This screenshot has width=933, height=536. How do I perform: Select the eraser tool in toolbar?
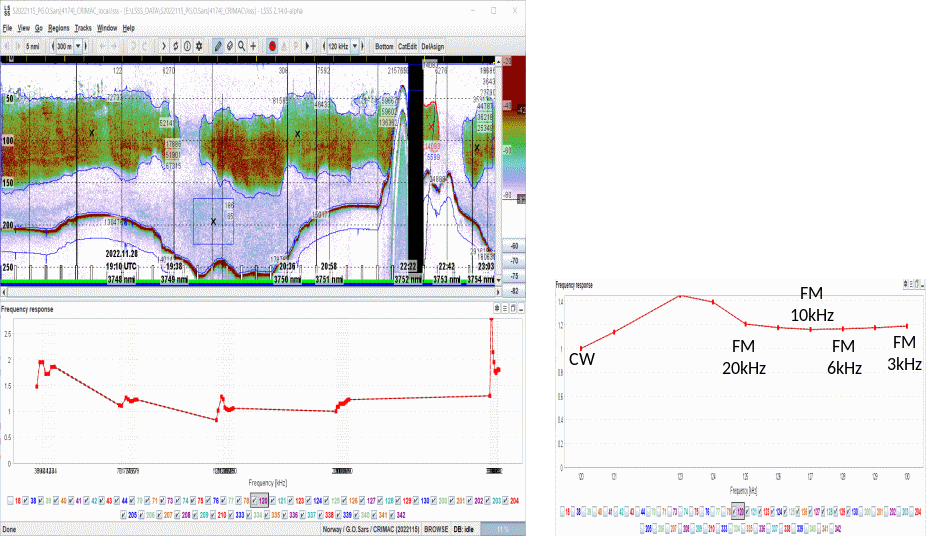click(x=230, y=46)
